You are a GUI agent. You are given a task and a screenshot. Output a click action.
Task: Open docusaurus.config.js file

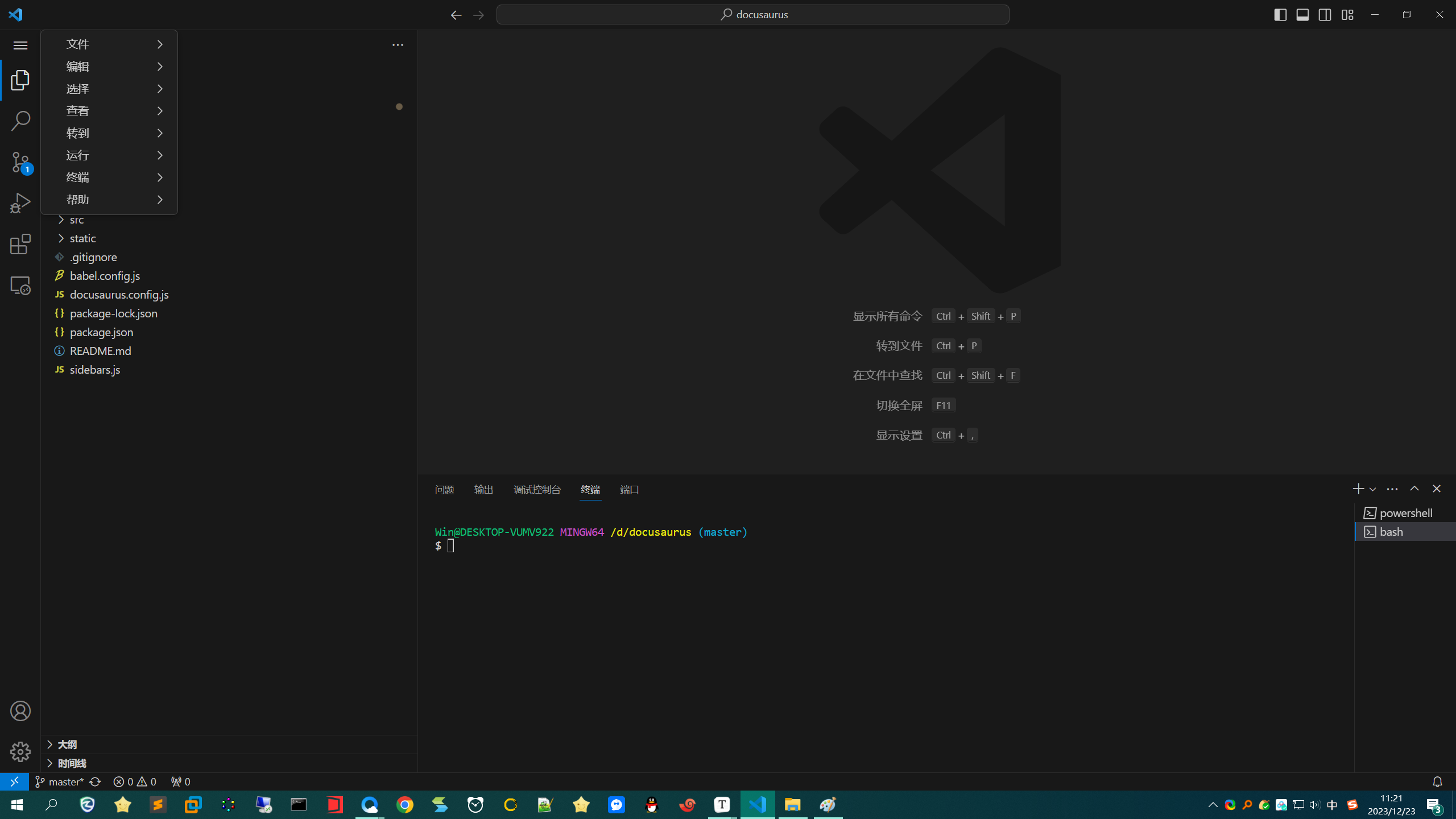[x=229, y=295]
